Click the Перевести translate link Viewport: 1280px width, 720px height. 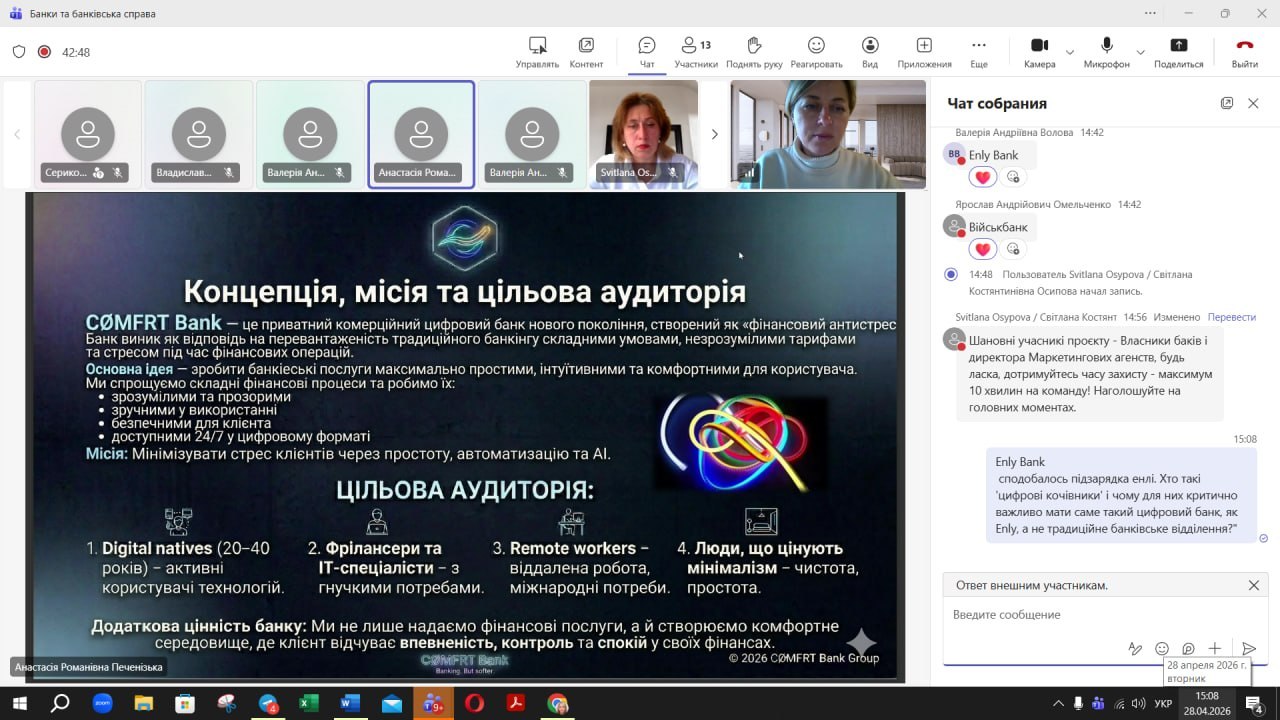pos(1232,317)
